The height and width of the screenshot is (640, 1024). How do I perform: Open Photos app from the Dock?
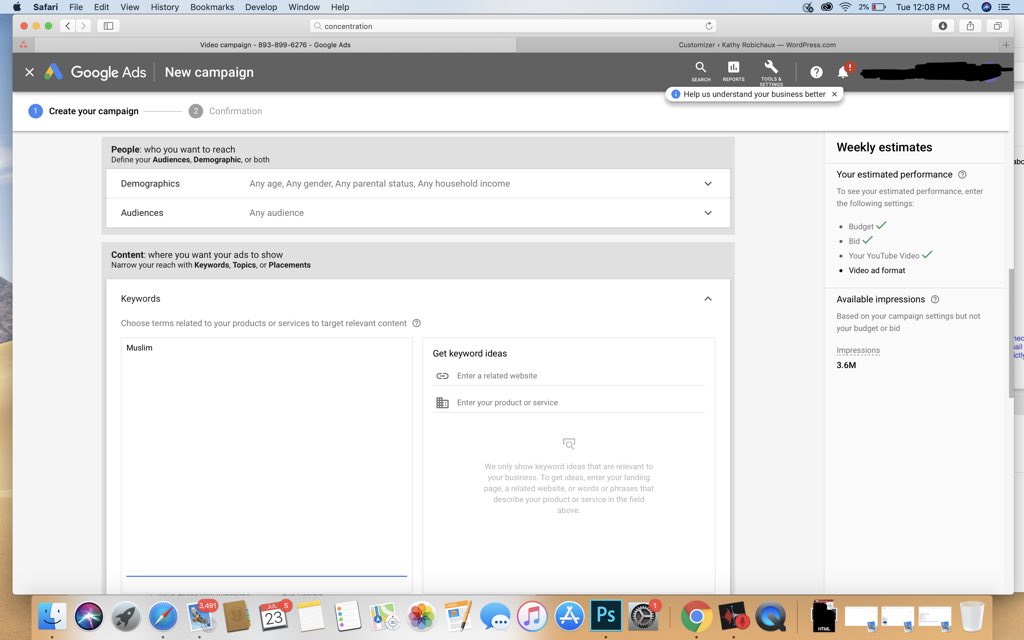[422, 616]
